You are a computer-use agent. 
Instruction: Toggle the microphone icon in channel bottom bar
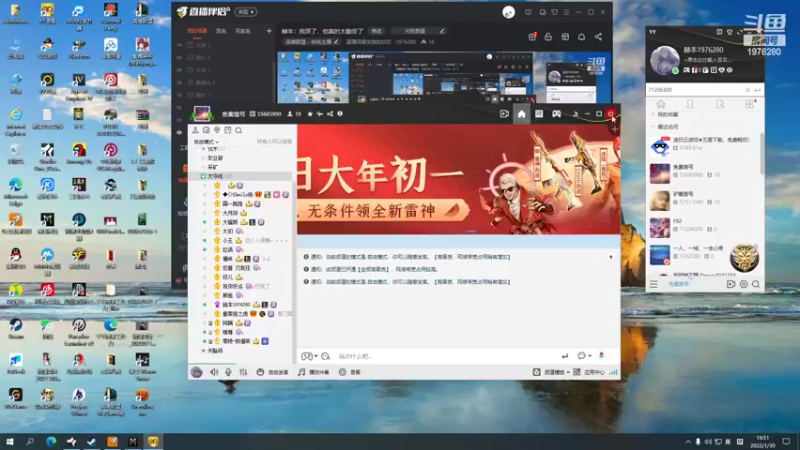point(229,372)
